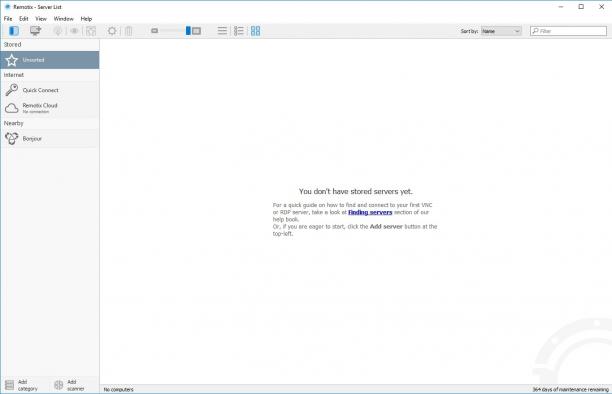Toggle the sidebar panel icon
Screen dimensions: 612x394
click(14, 31)
